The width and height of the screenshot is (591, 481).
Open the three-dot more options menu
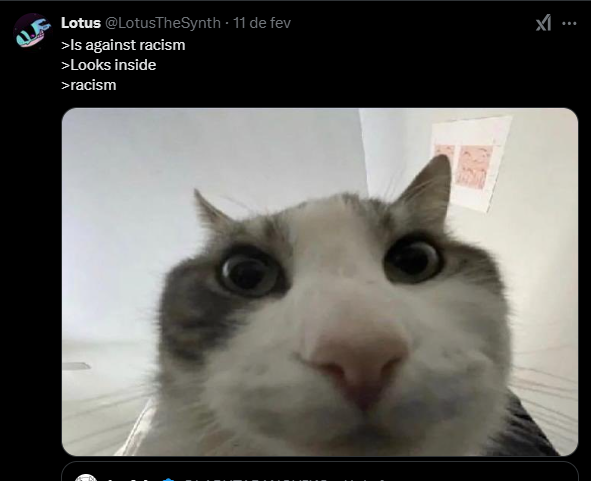[569, 23]
